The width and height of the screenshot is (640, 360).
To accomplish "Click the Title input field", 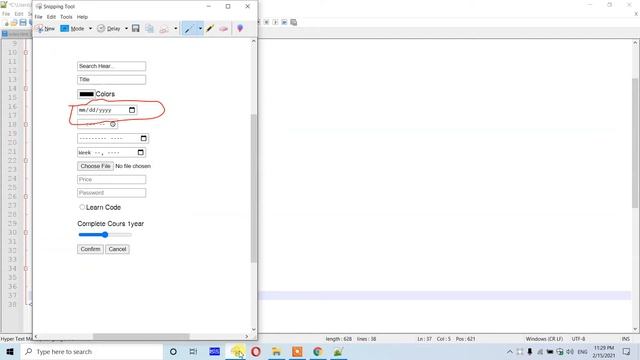I will tap(111, 80).
